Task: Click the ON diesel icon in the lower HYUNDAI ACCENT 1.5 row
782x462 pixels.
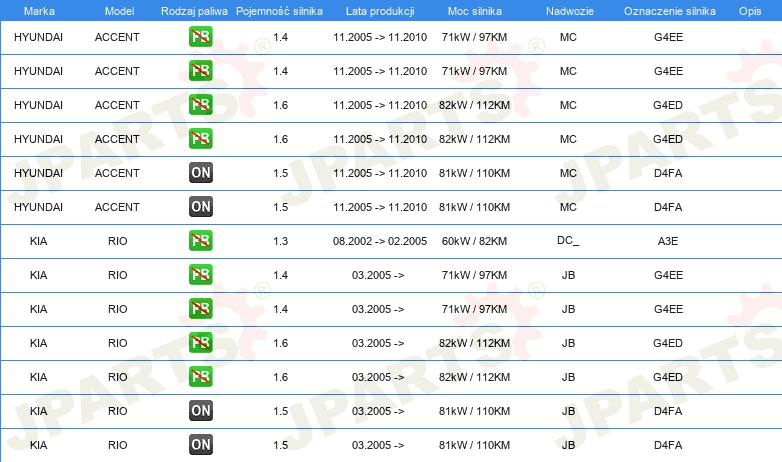Action: pos(200,207)
